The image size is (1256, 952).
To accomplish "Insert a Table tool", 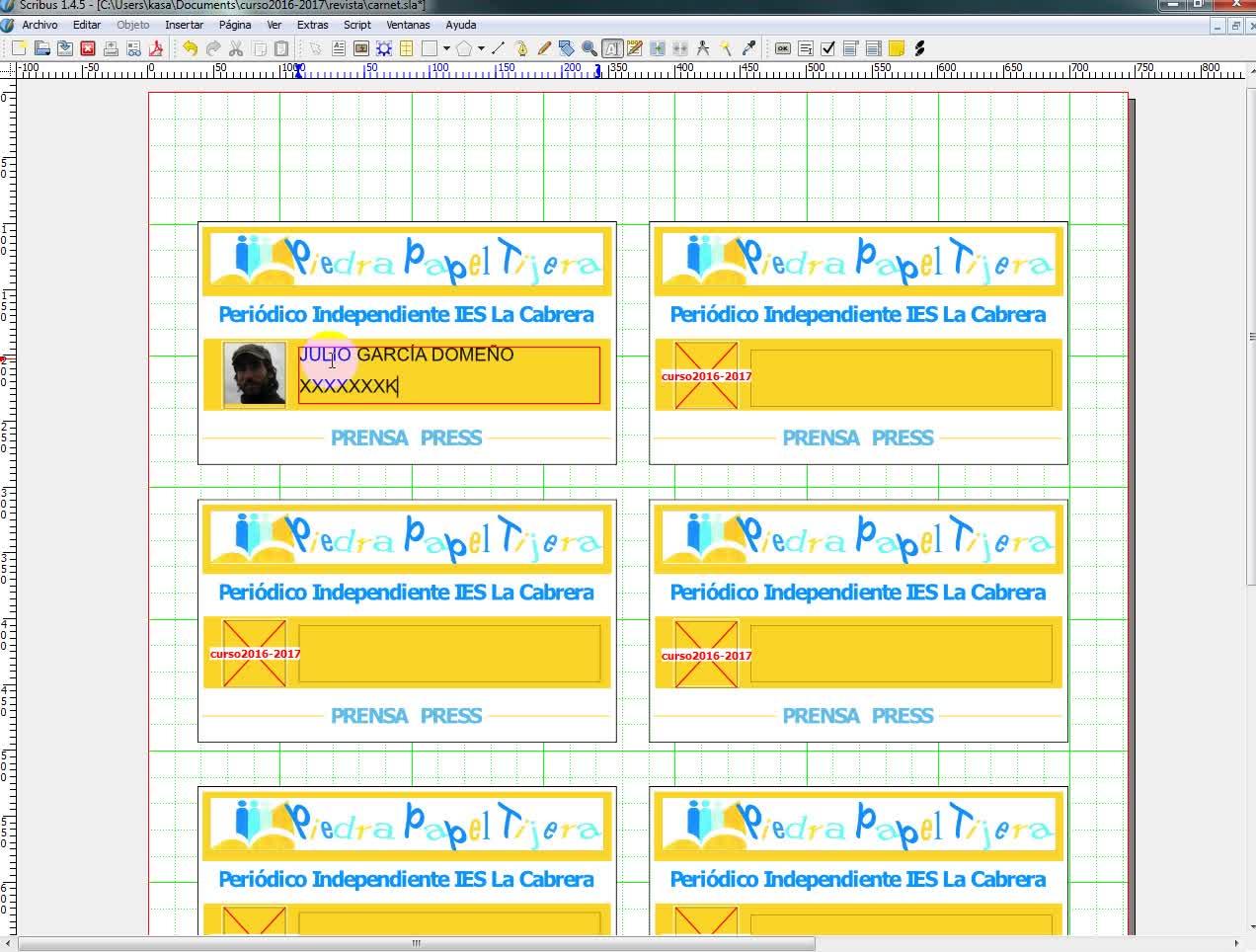I will point(406,48).
